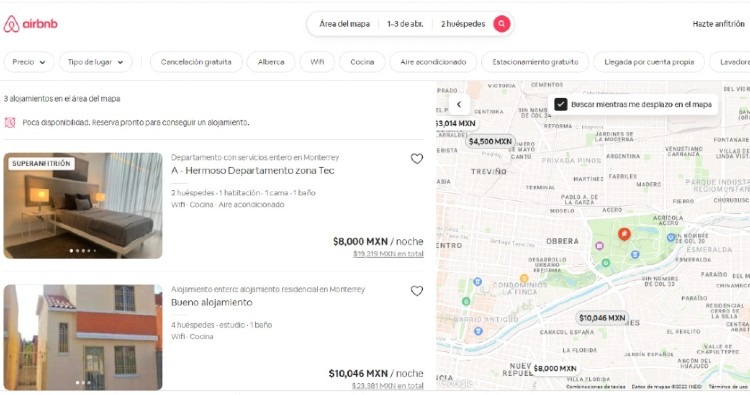Open the Precio dropdown

pos(29,62)
